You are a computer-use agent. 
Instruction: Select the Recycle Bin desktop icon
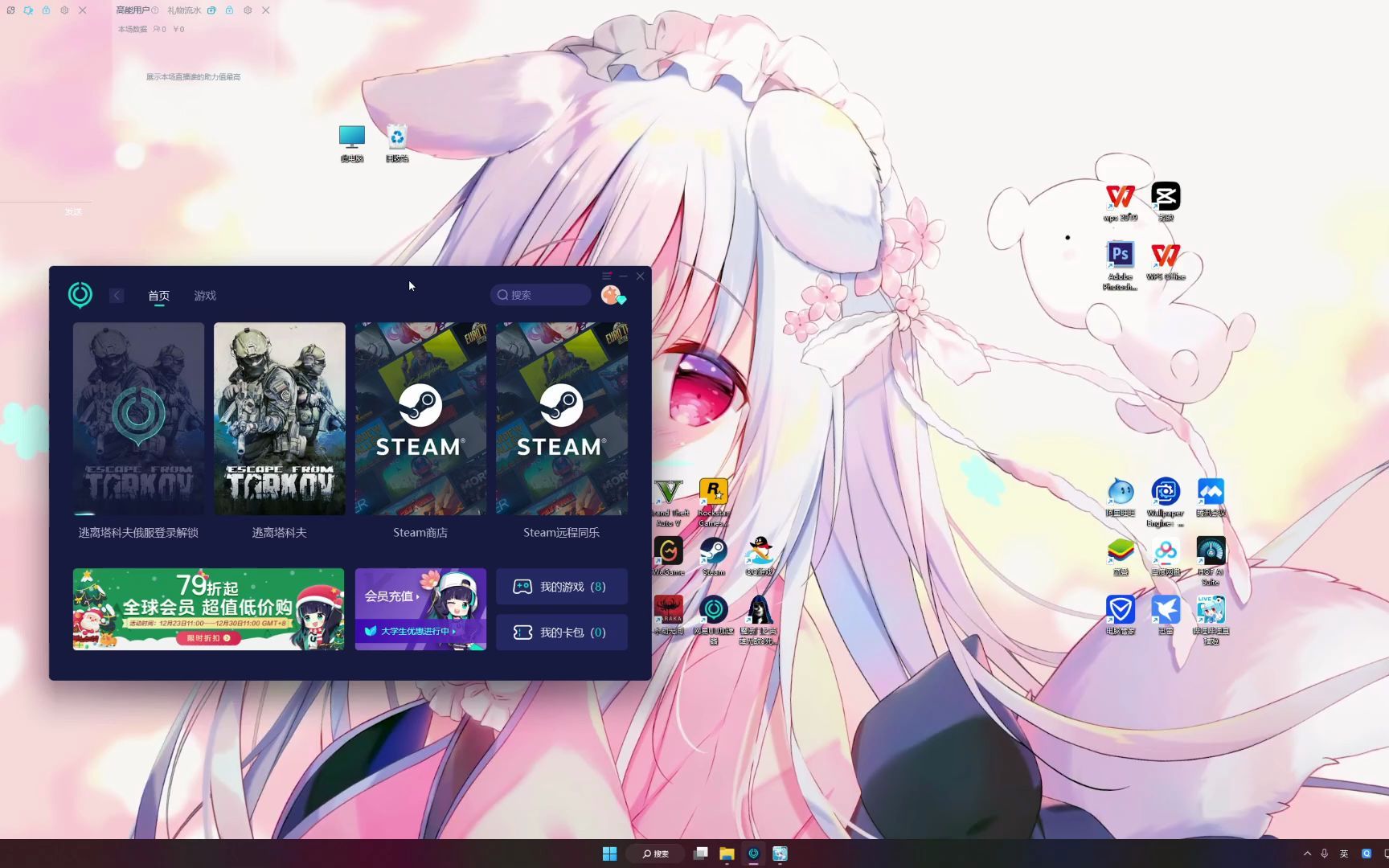[397, 143]
